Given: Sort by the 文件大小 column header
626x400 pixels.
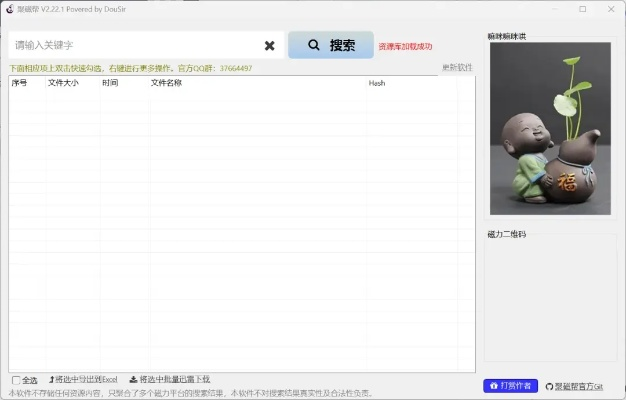Looking at the screenshot, I should (x=63, y=83).
